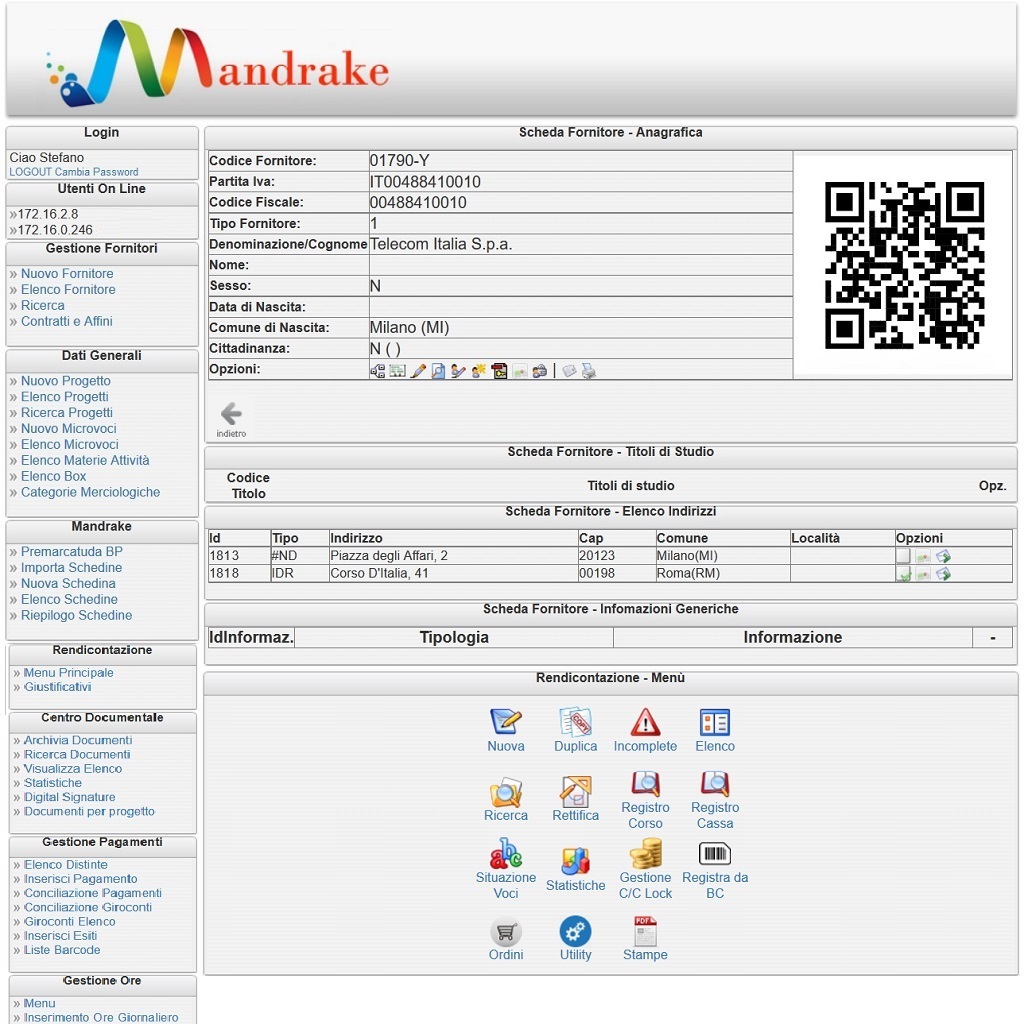This screenshot has width=1024, height=1024.
Task: Open the Nuova rendicontazione icon
Action: pyautogui.click(x=506, y=721)
